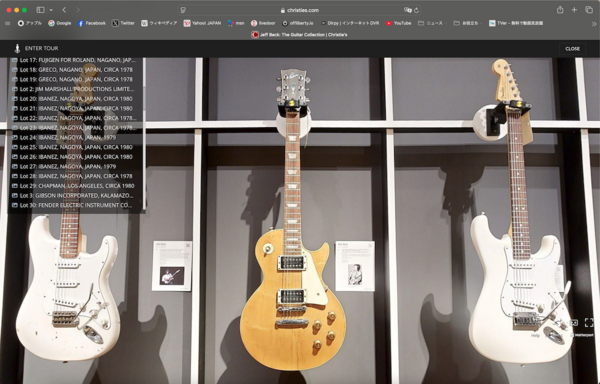Click the lot list scrollbar
This screenshot has width=600, height=384.
tap(144, 134)
